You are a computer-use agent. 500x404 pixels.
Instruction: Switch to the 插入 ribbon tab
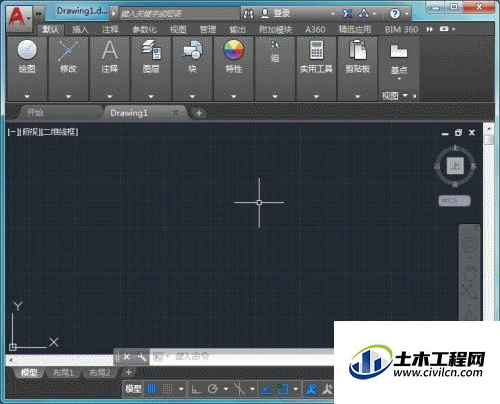point(80,29)
